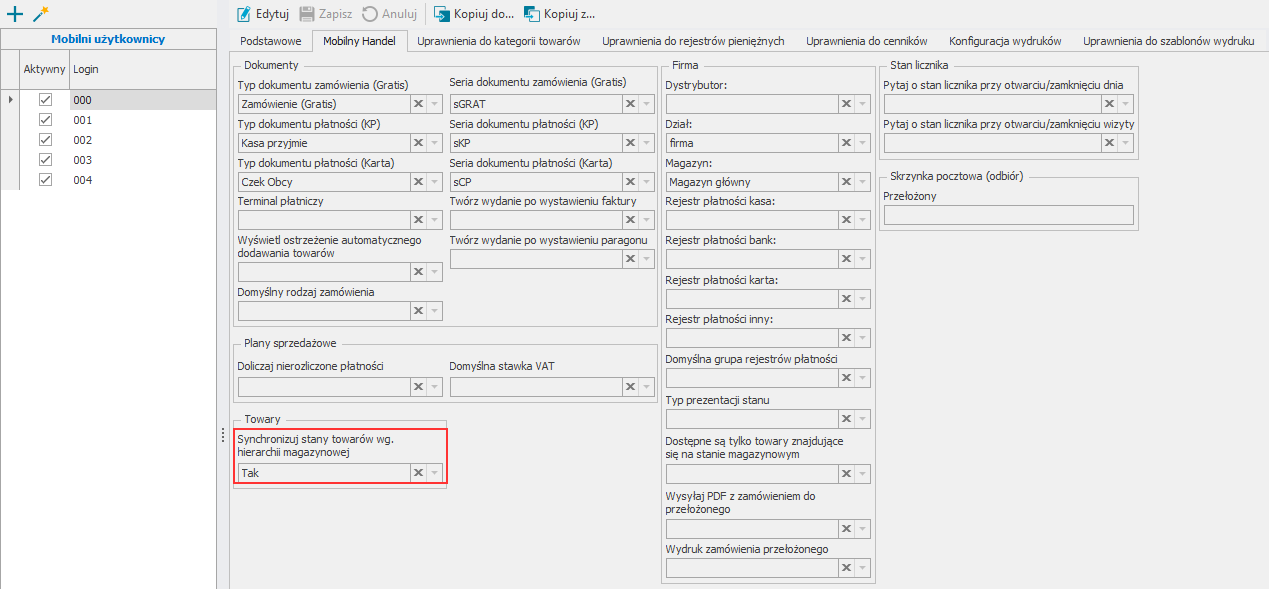This screenshot has height=589, width=1269.
Task: Click the panel splitter handle dots
Action: coord(223,435)
